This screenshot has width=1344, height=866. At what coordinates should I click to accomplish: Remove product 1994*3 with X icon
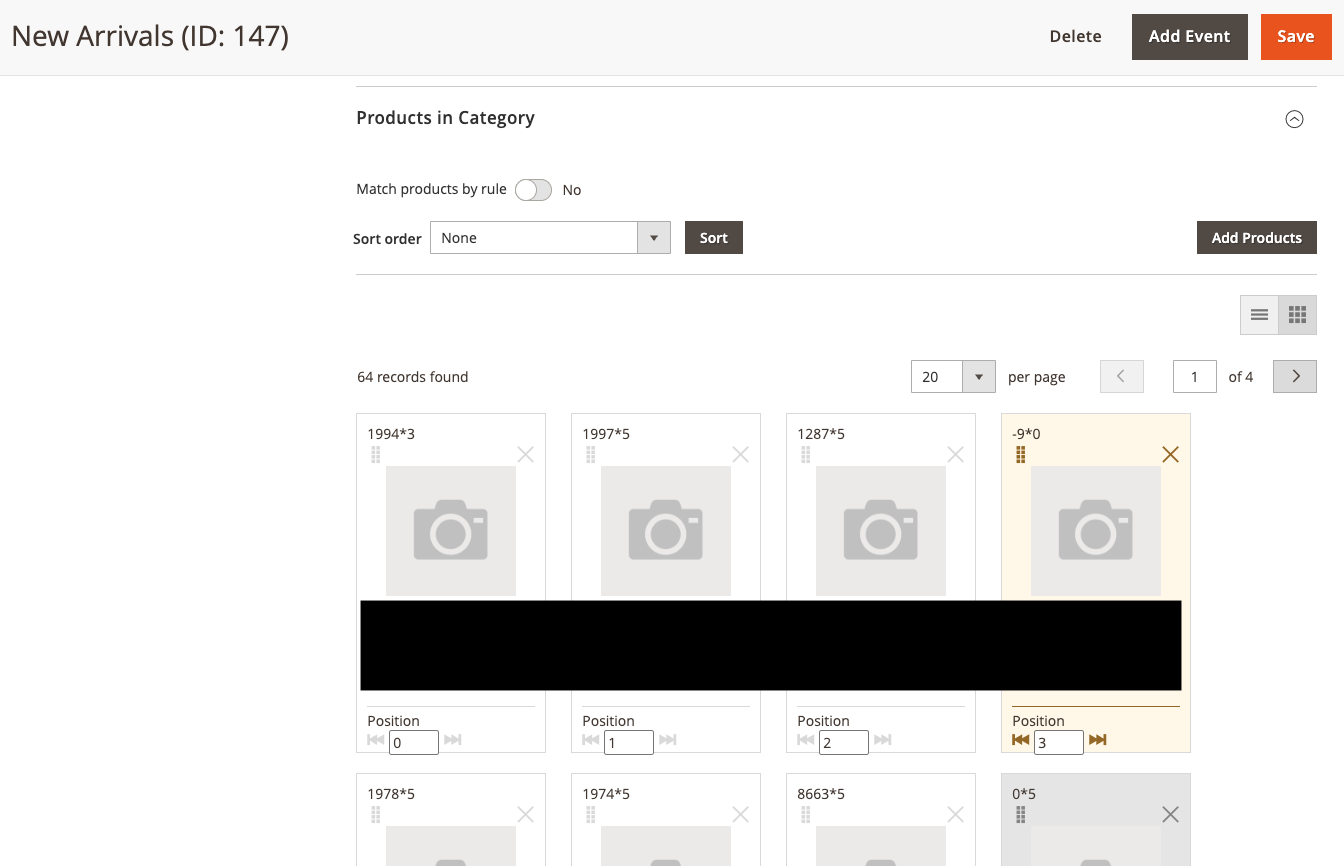(525, 455)
